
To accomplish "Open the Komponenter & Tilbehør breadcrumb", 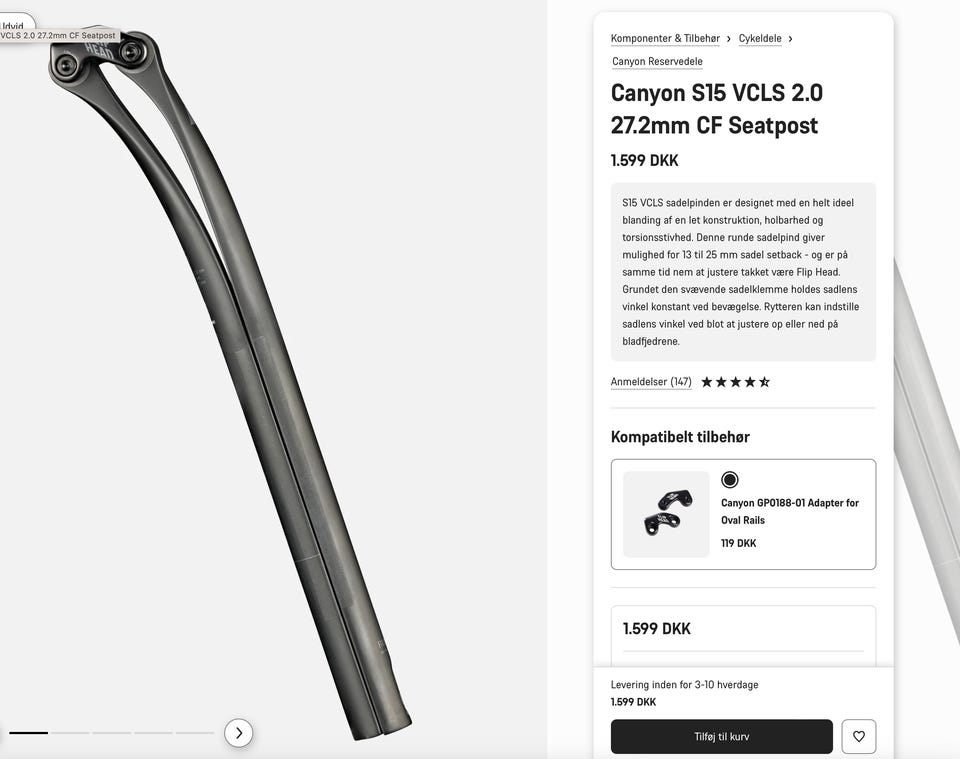I will tap(665, 39).
